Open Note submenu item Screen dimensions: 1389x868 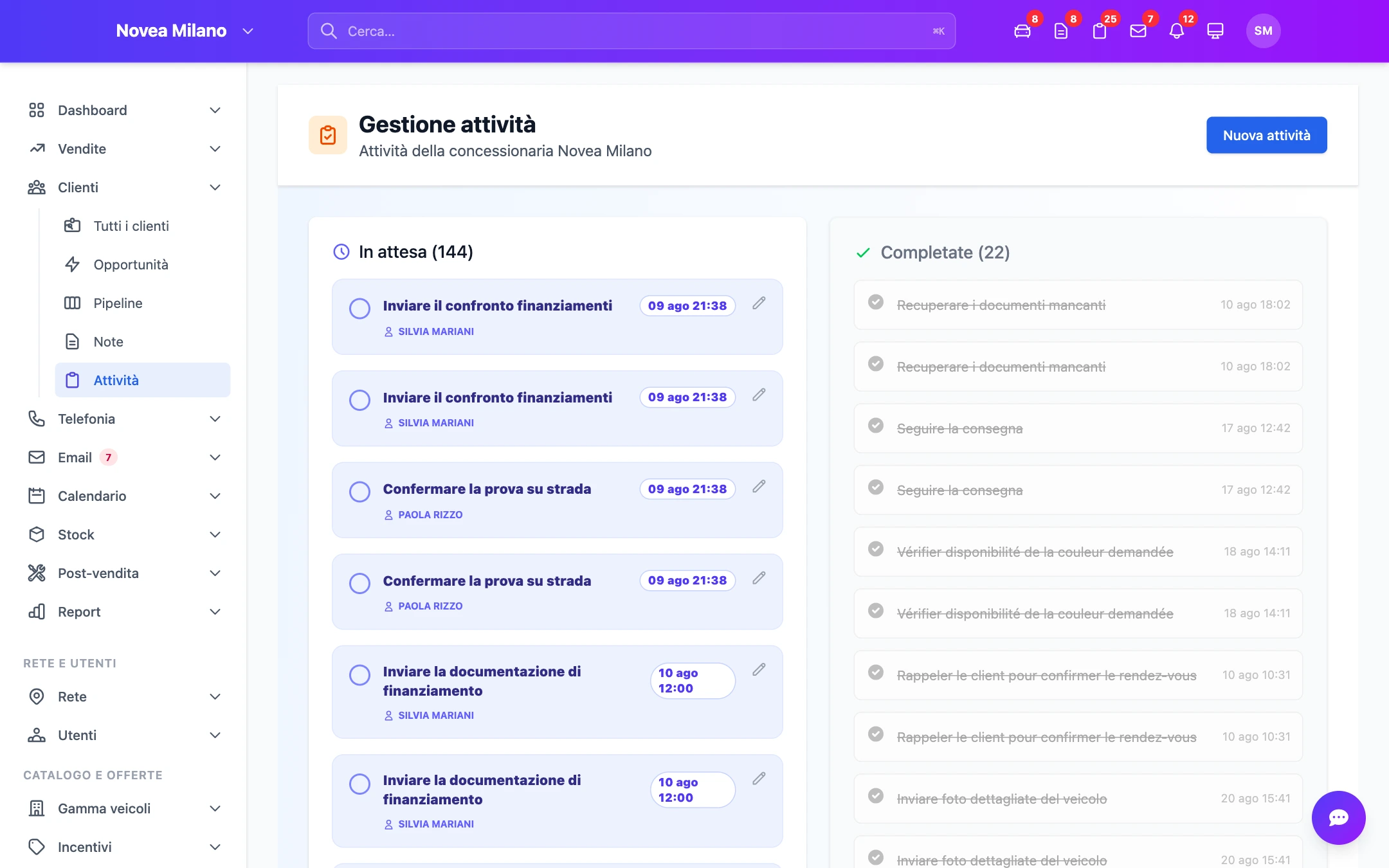[x=143, y=341]
